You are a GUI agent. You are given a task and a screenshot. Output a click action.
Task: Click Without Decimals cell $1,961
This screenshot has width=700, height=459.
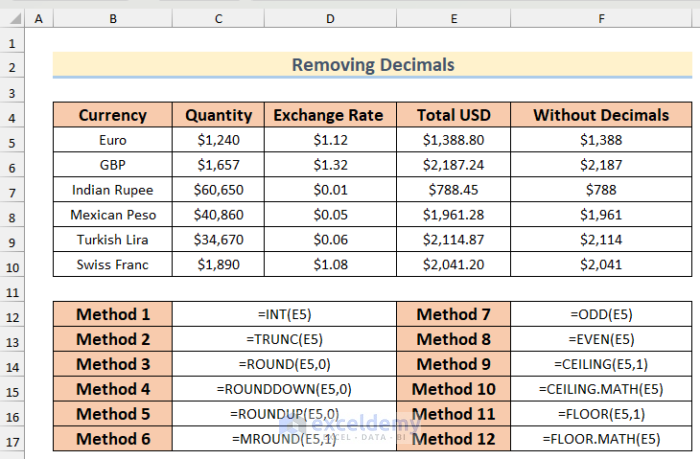(601, 215)
